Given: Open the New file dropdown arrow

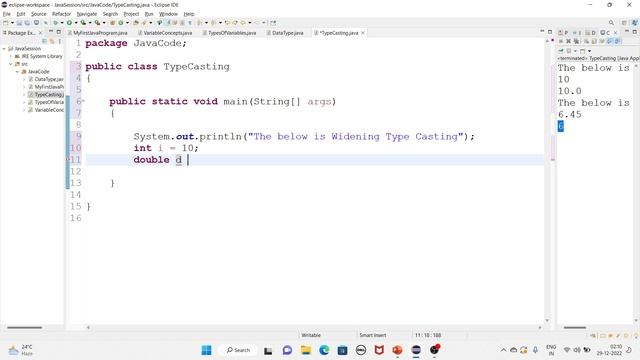Looking at the screenshot, I should point(12,22).
